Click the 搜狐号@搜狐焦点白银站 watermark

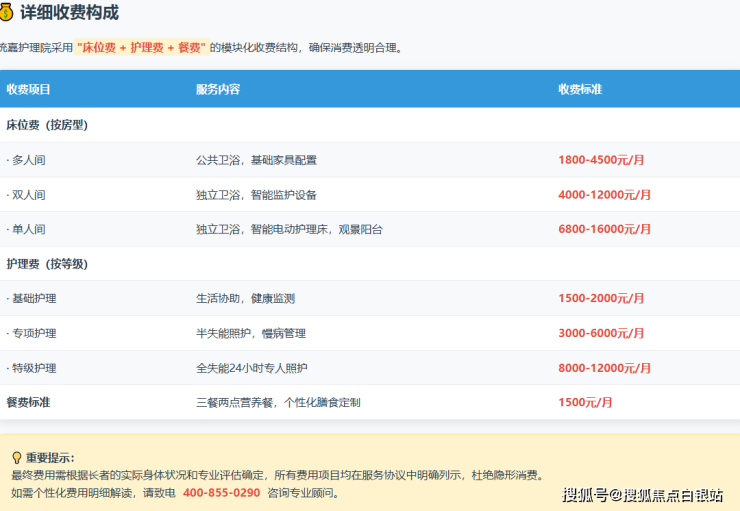(x=642, y=495)
